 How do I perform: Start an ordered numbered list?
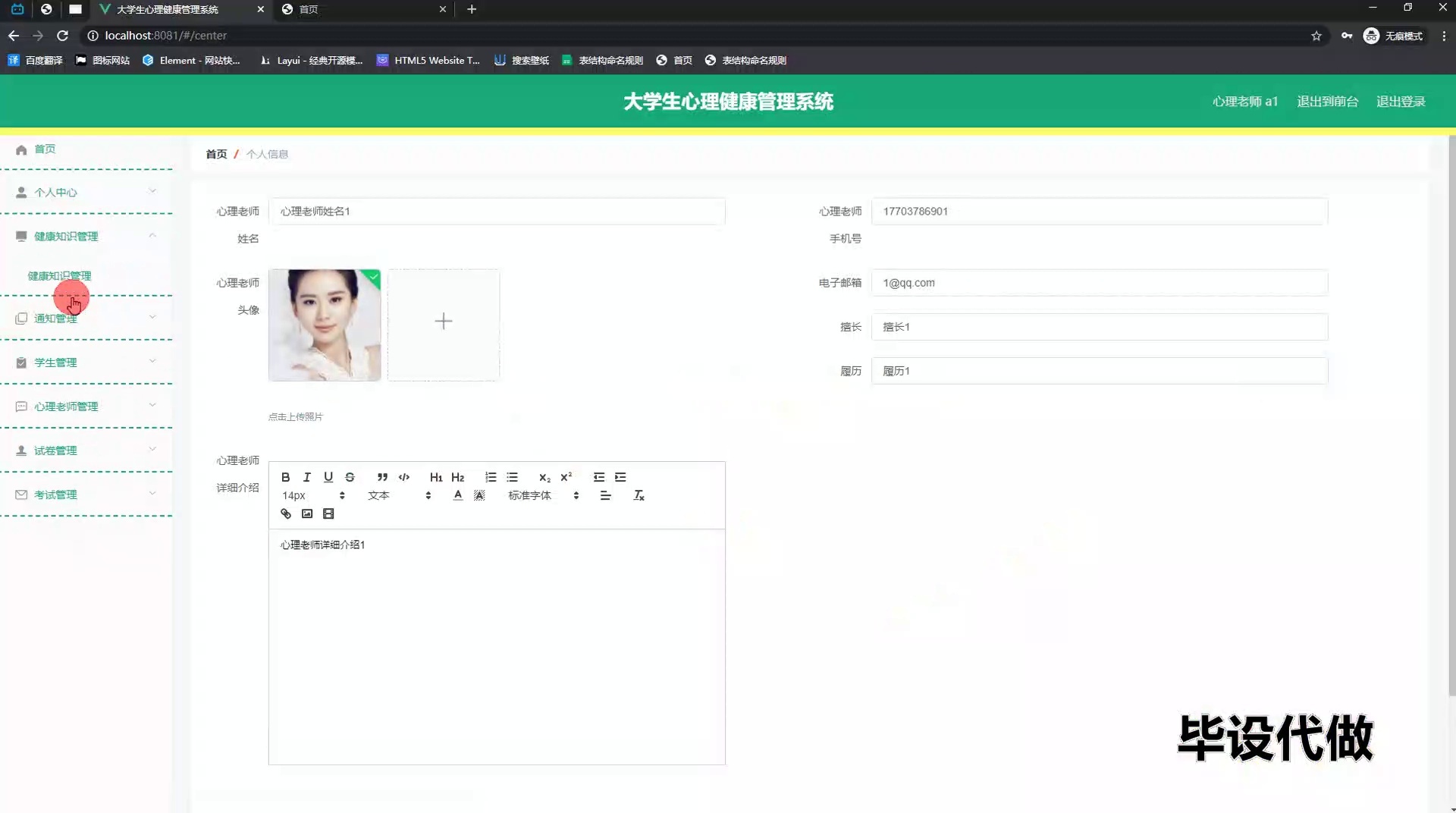(x=491, y=477)
